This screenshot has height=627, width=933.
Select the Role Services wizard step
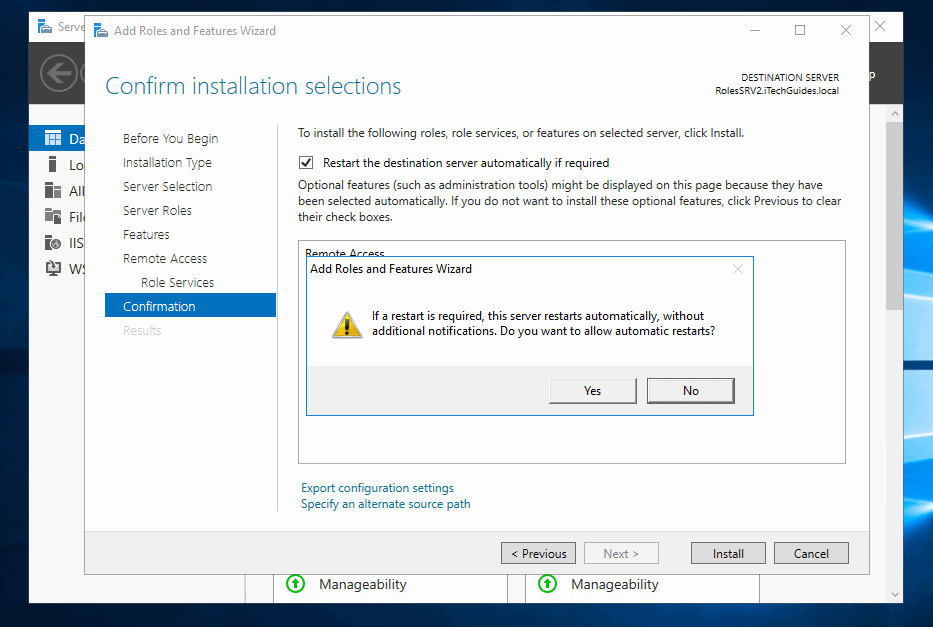[x=177, y=282]
